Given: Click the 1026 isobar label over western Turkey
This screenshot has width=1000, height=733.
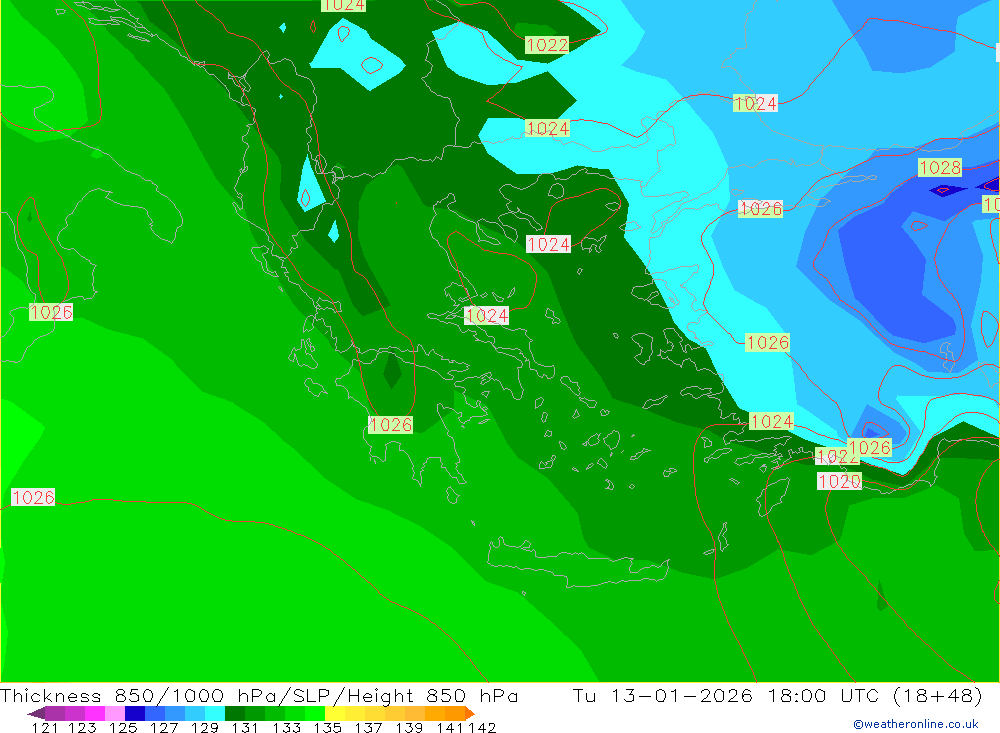Looking at the screenshot, I should pyautogui.click(x=767, y=343).
